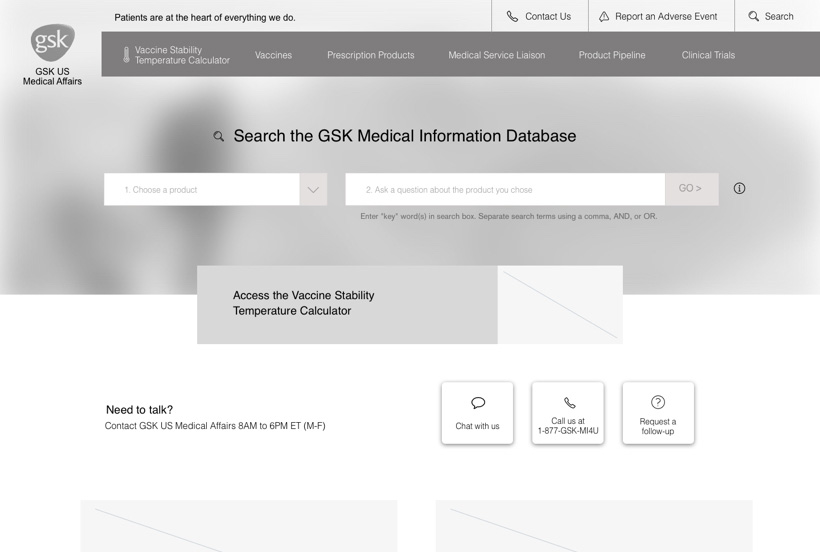This screenshot has width=820, height=552.
Task: Click the warning icon beside Report an Adverse Event
Action: tap(604, 17)
